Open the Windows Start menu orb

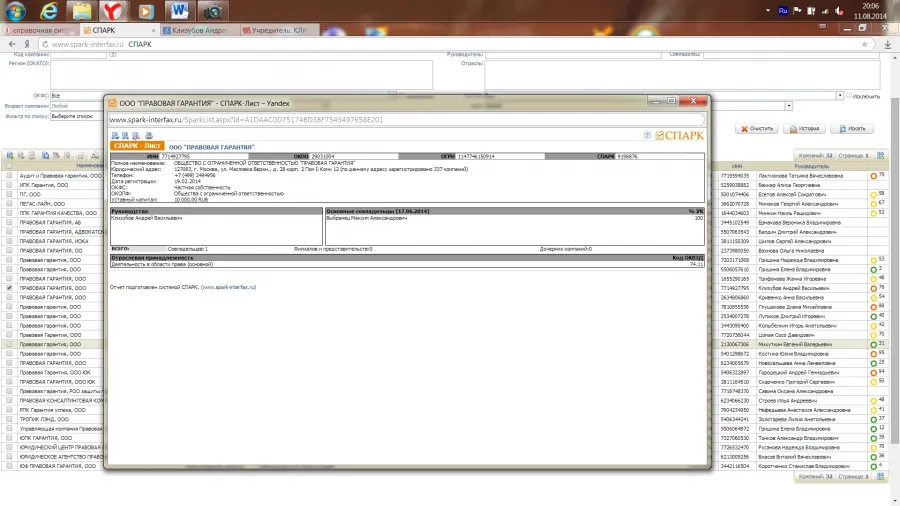point(15,10)
